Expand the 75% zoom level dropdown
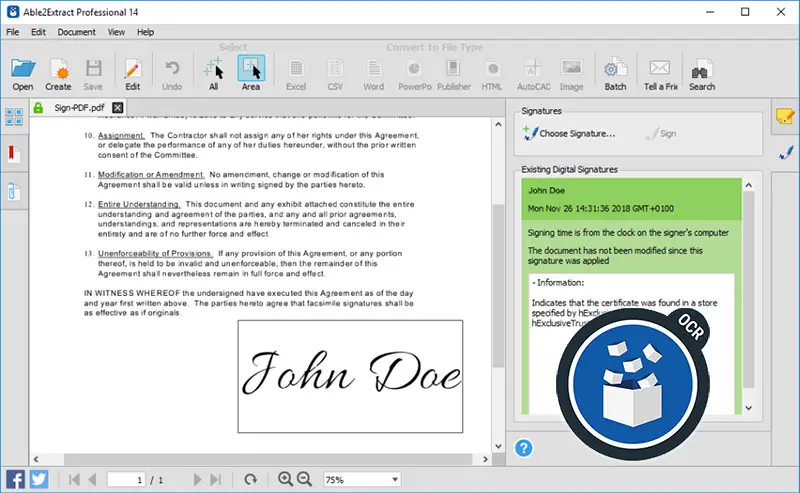 [x=394, y=480]
